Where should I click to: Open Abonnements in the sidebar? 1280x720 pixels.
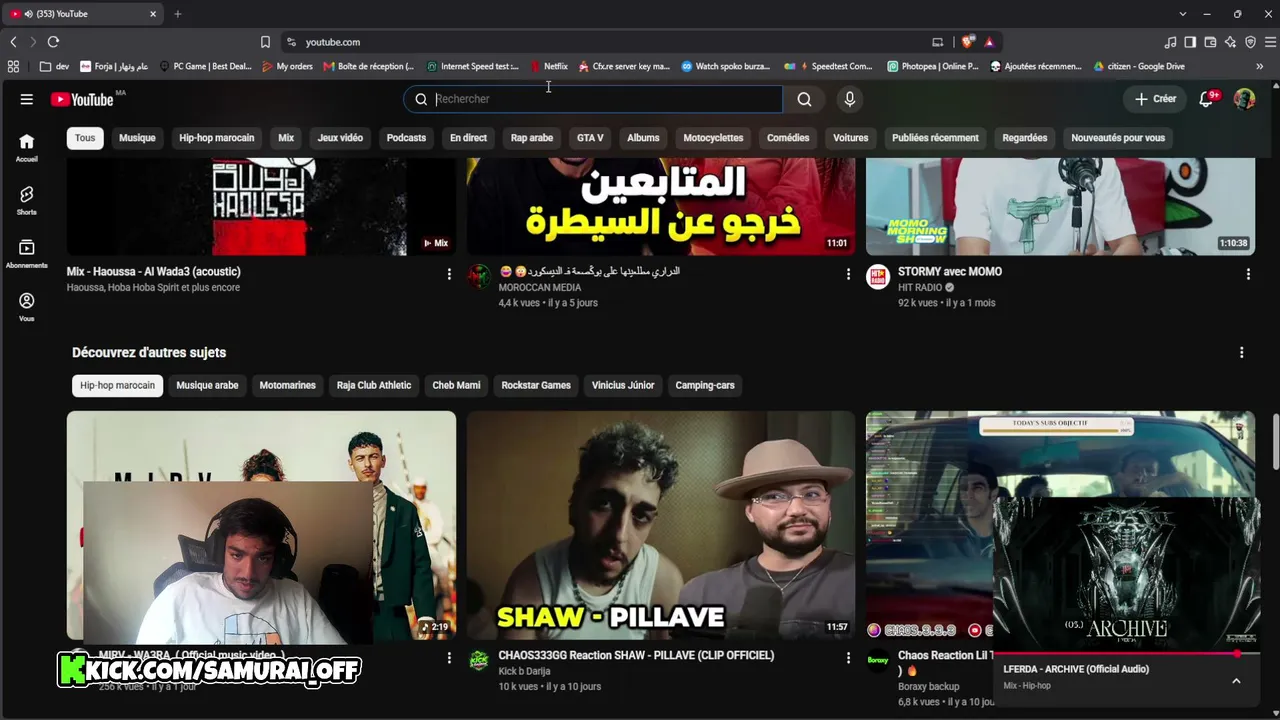tap(27, 253)
